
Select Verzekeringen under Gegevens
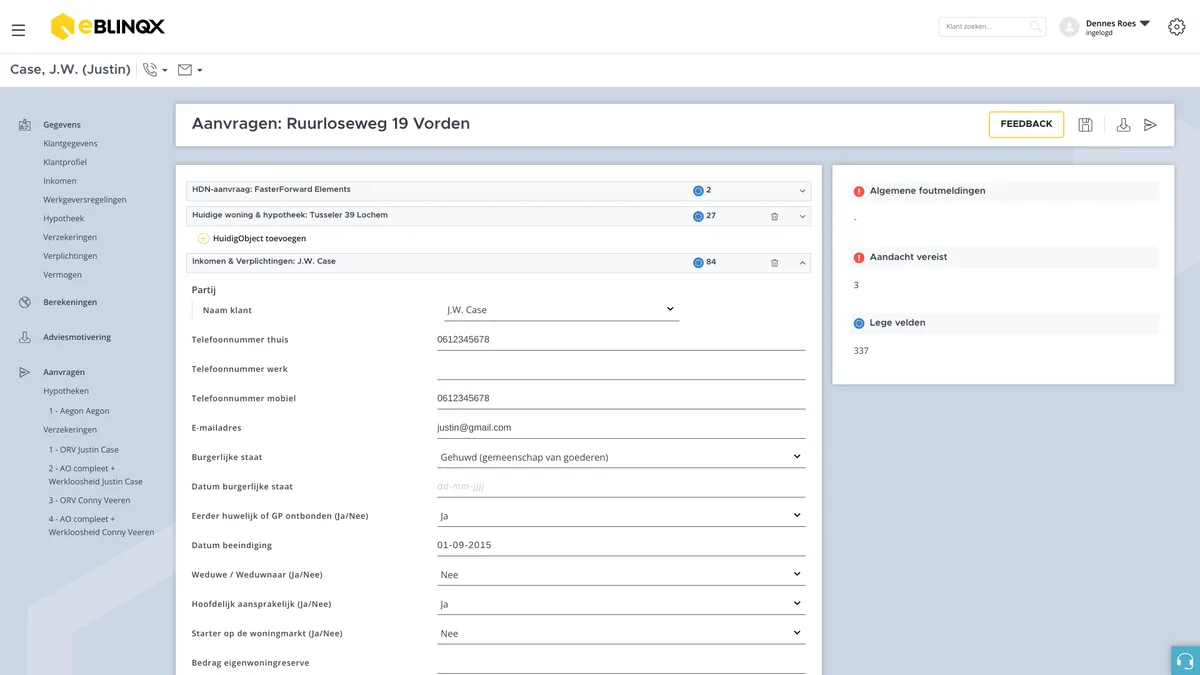point(70,237)
